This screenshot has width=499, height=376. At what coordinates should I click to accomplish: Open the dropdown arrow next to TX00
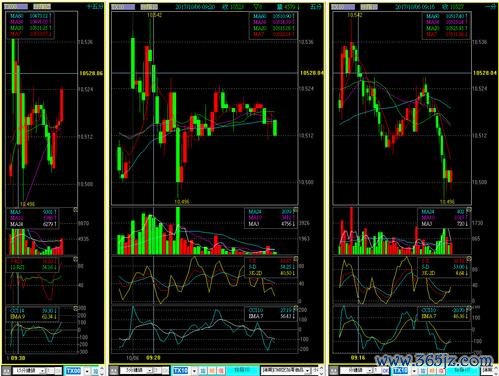point(87,371)
